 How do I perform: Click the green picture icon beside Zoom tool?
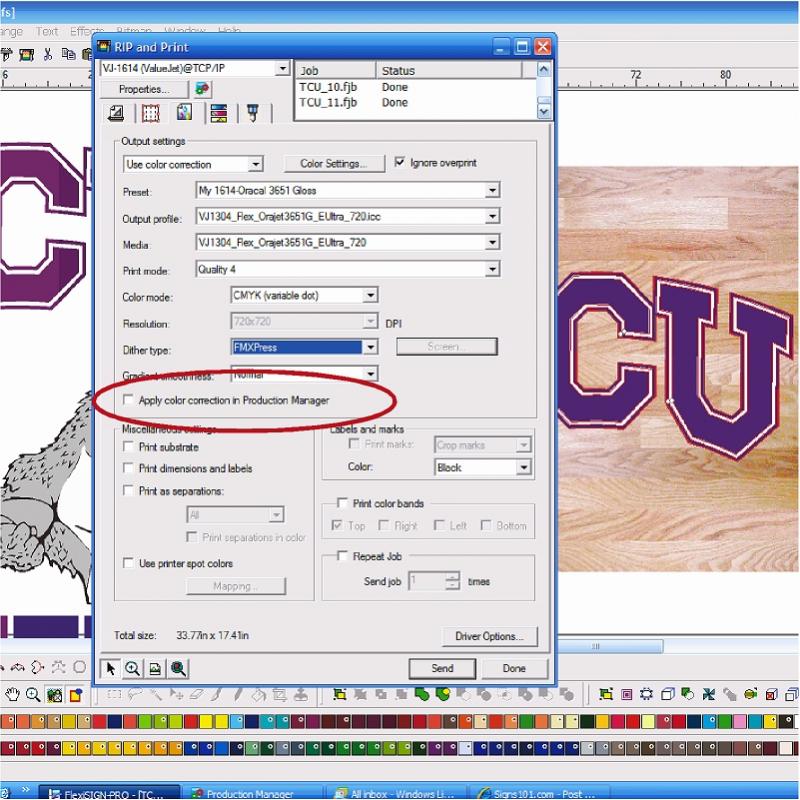[54, 694]
